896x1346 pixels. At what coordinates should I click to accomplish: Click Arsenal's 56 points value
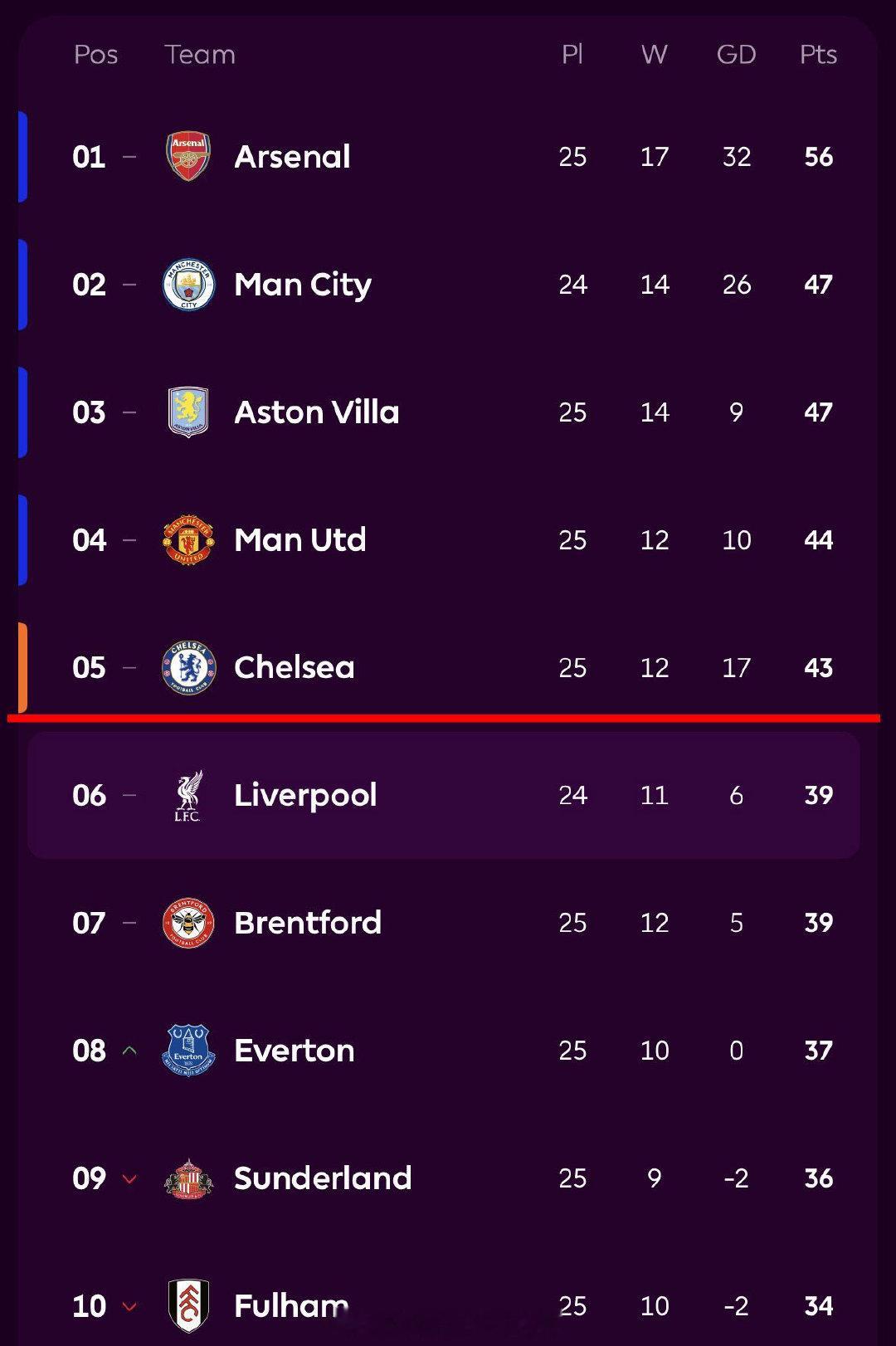click(818, 157)
